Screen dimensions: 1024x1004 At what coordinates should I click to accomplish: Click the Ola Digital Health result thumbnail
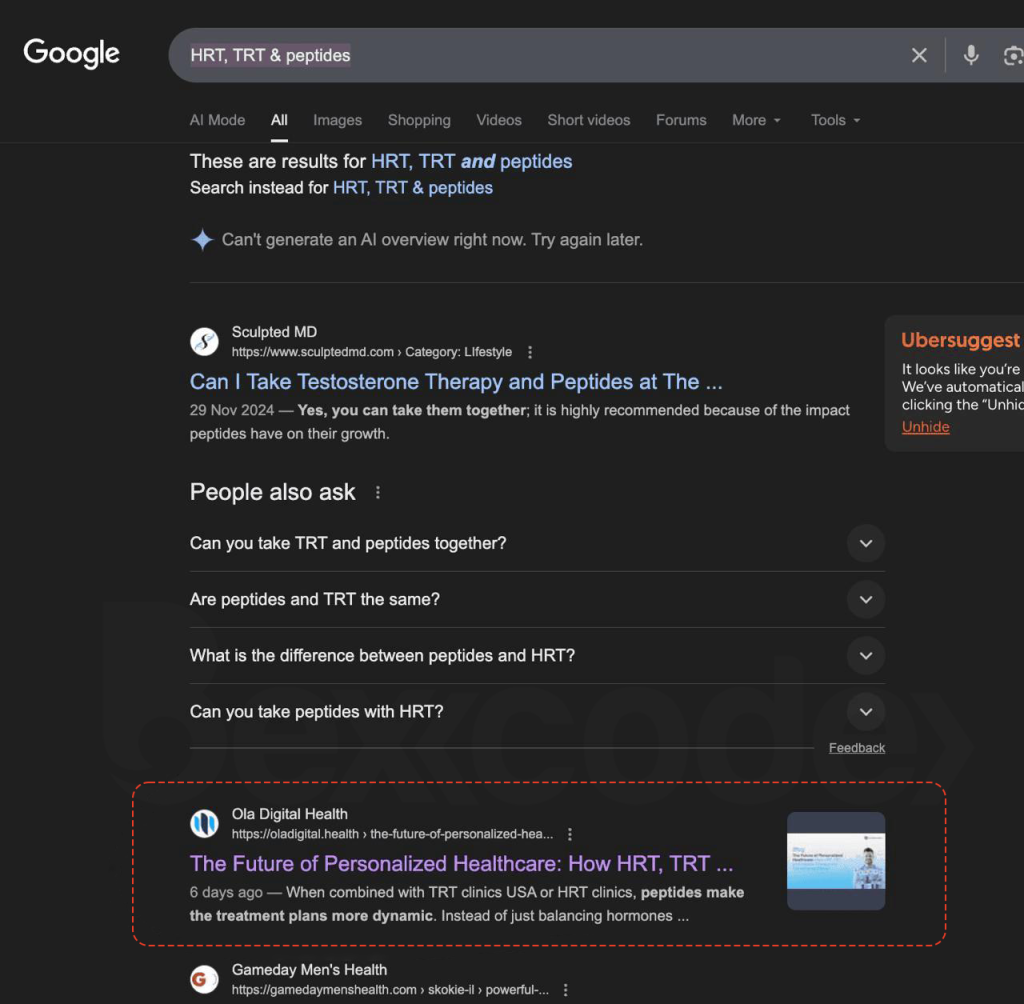[836, 861]
